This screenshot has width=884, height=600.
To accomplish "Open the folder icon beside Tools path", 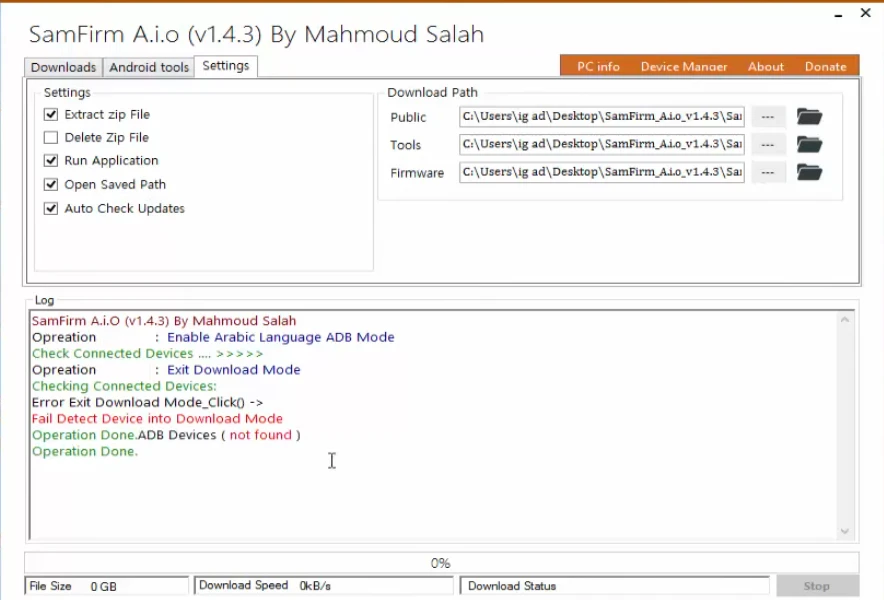I will (808, 144).
